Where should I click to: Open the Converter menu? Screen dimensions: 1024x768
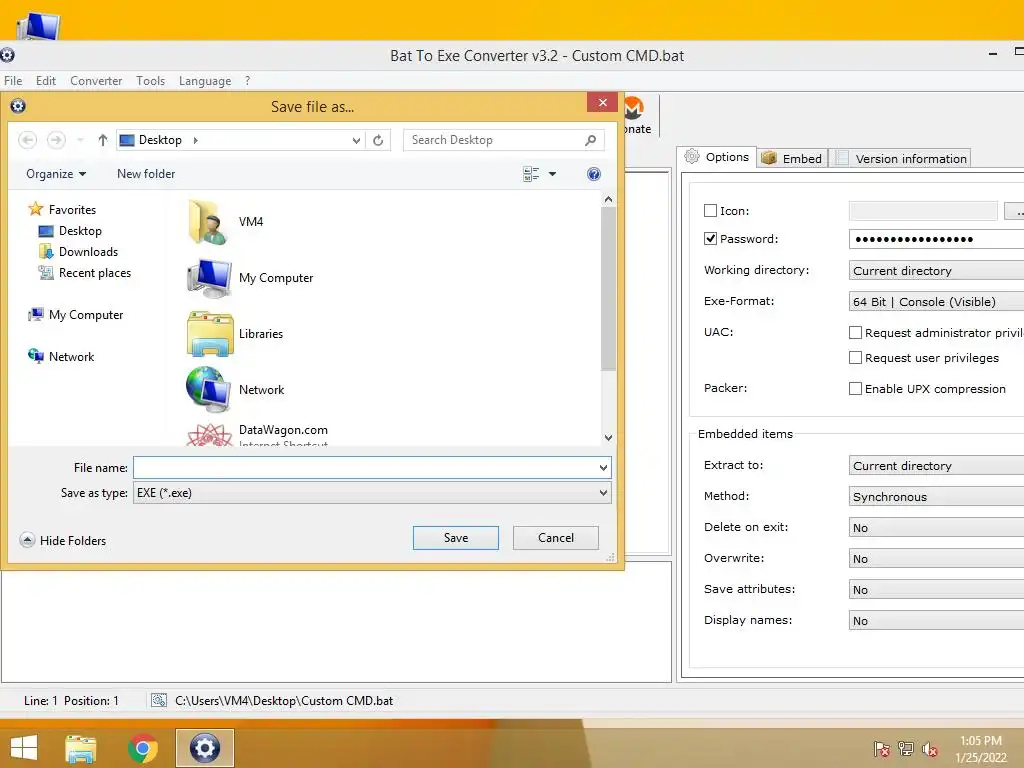(96, 81)
